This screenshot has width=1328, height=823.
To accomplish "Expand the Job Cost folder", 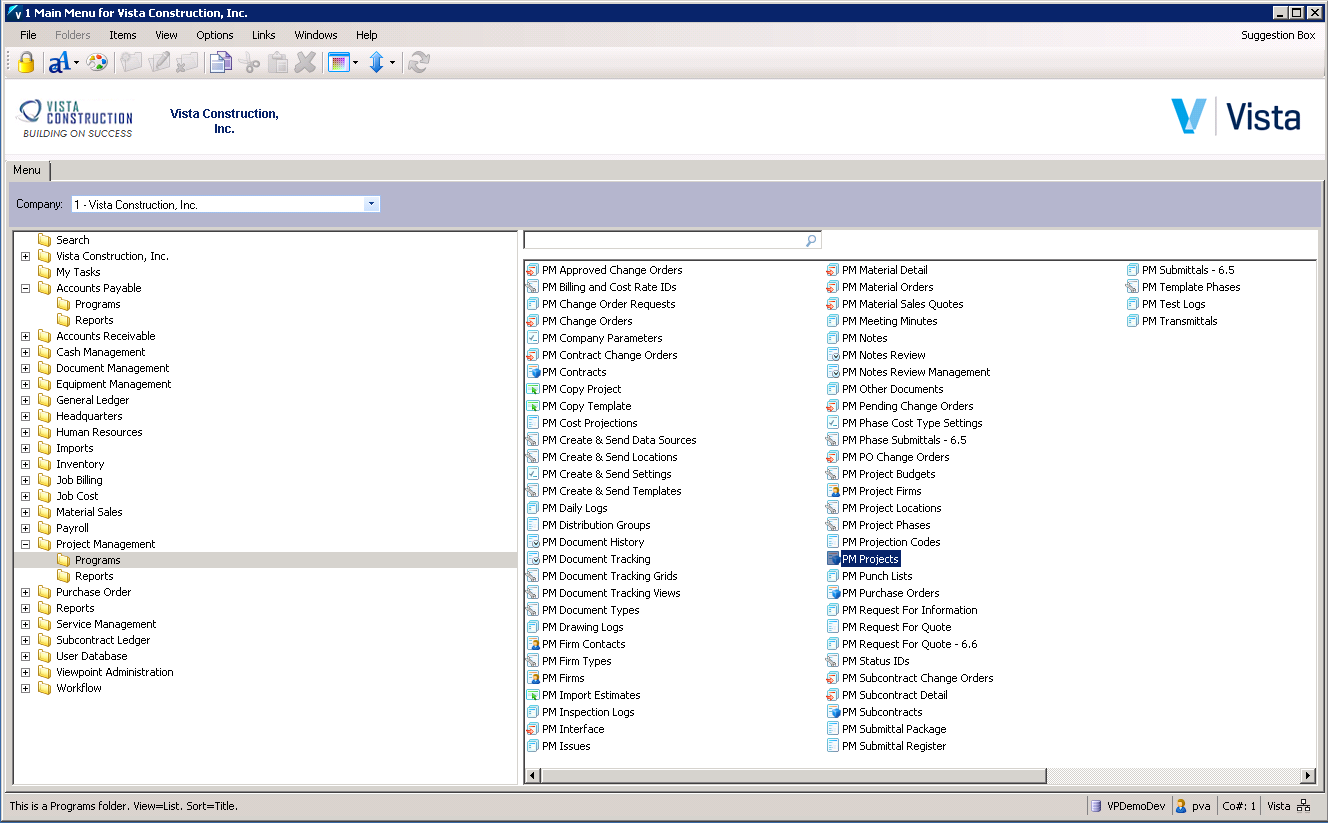I will coord(25,496).
